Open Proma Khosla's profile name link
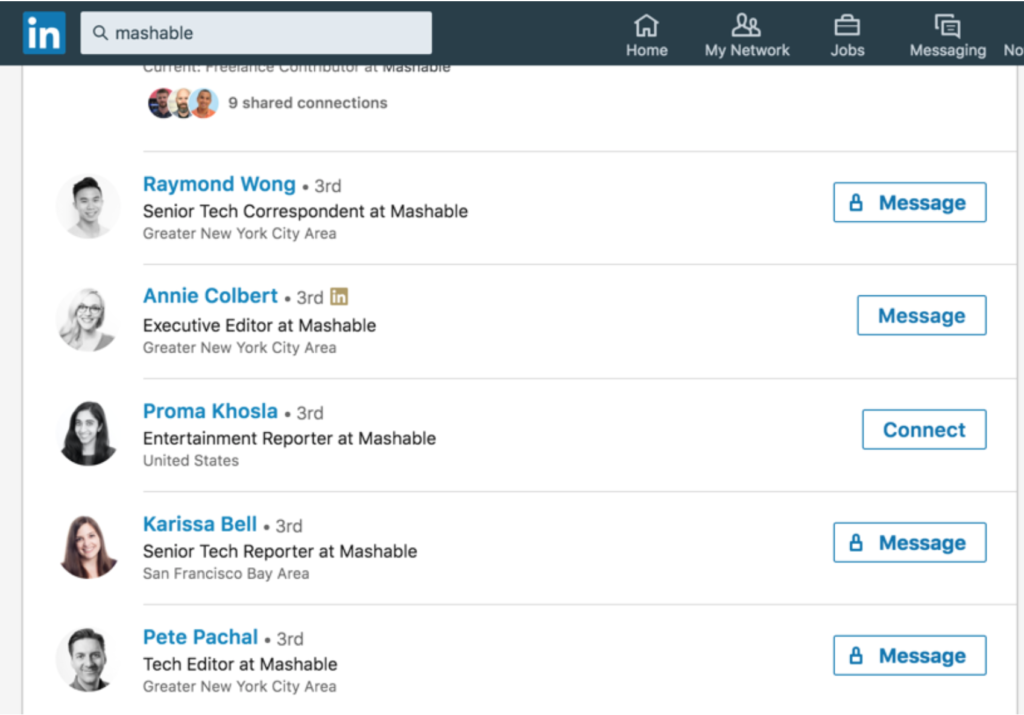The image size is (1024, 715). point(210,412)
